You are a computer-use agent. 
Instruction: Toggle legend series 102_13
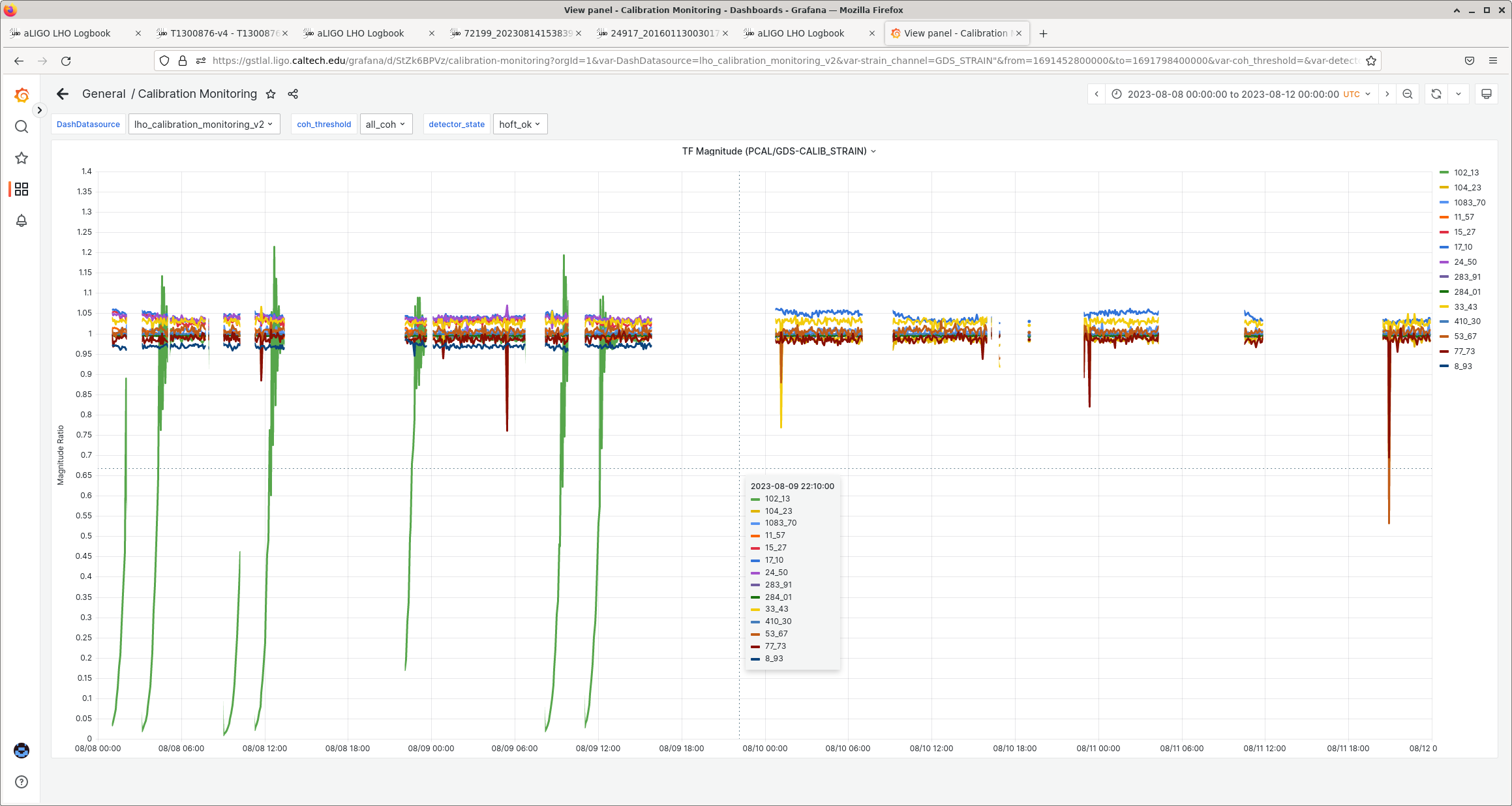coord(1466,173)
